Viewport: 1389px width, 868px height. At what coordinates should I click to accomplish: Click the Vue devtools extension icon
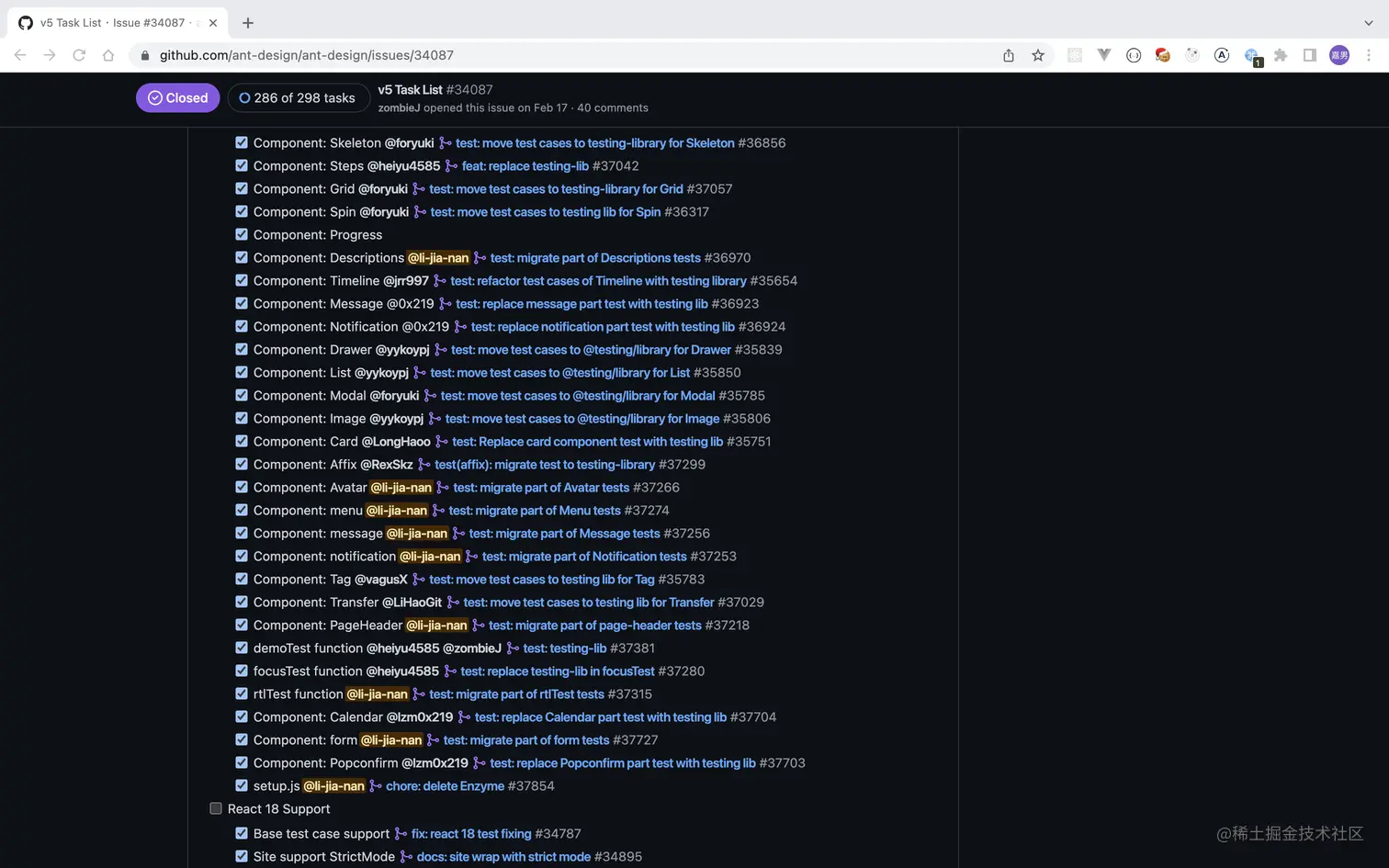click(x=1104, y=55)
